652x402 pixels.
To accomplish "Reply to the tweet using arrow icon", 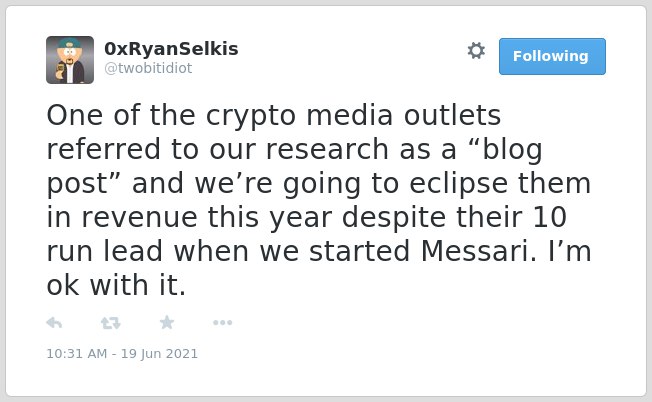I will point(54,323).
